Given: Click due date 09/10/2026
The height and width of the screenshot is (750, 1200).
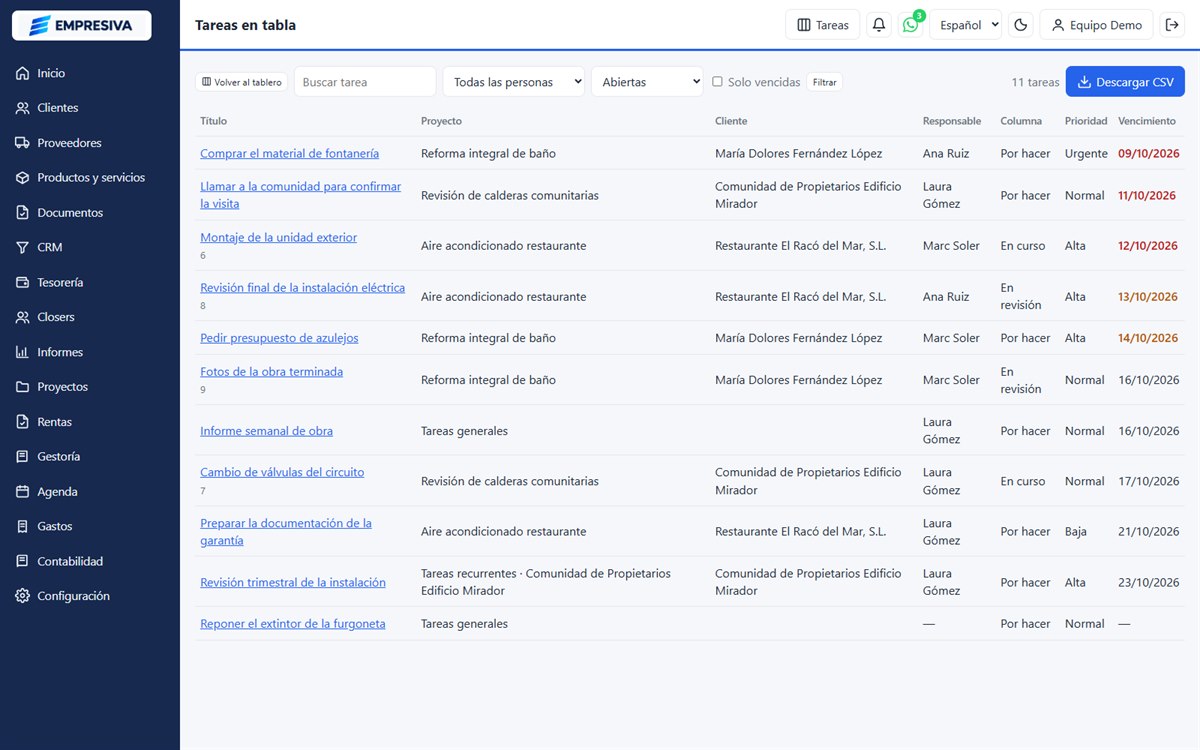Looking at the screenshot, I should [x=1149, y=154].
